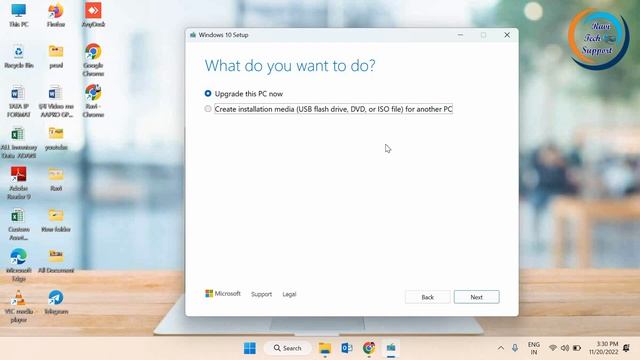Choose the Create installation media radio button
This screenshot has width=640, height=360.
(x=208, y=109)
